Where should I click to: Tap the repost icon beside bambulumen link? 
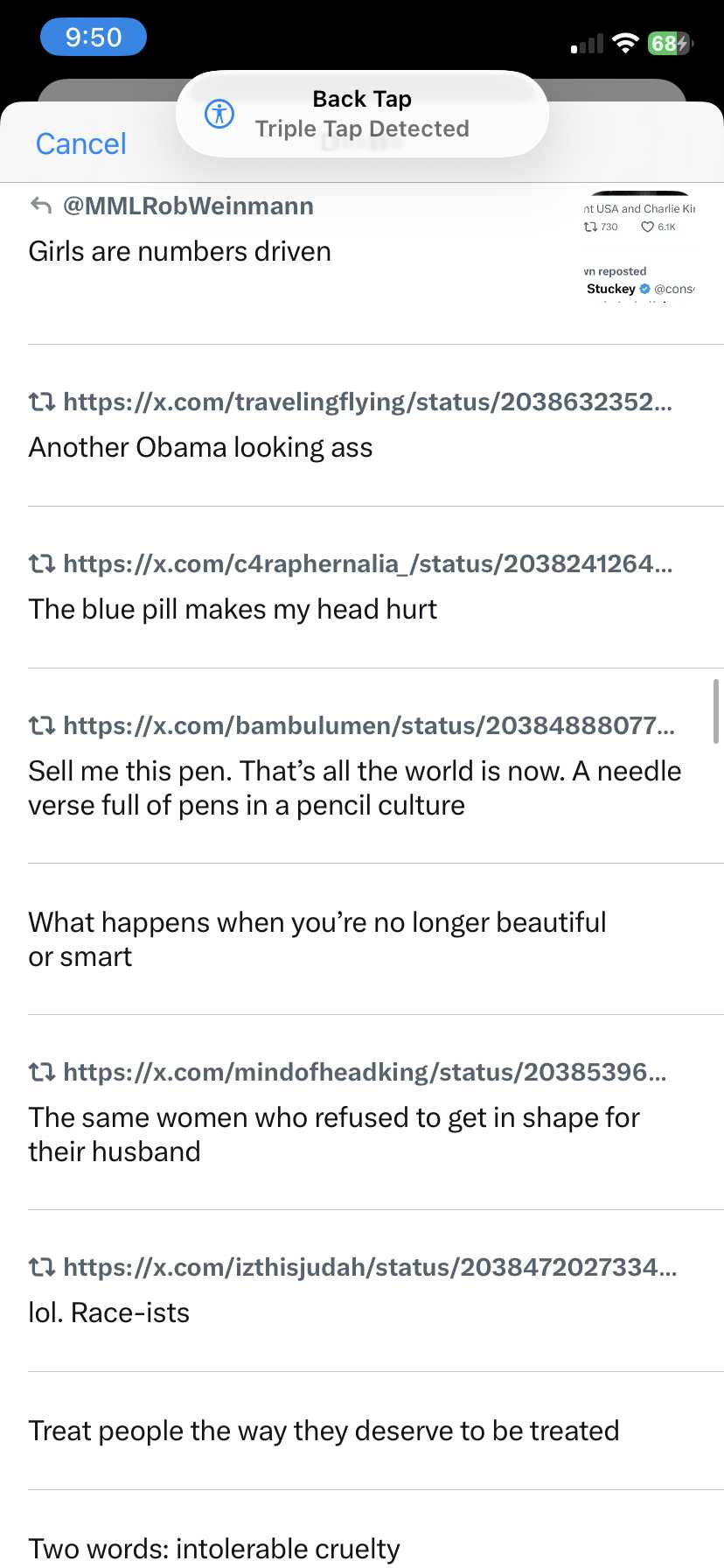pos(42,725)
